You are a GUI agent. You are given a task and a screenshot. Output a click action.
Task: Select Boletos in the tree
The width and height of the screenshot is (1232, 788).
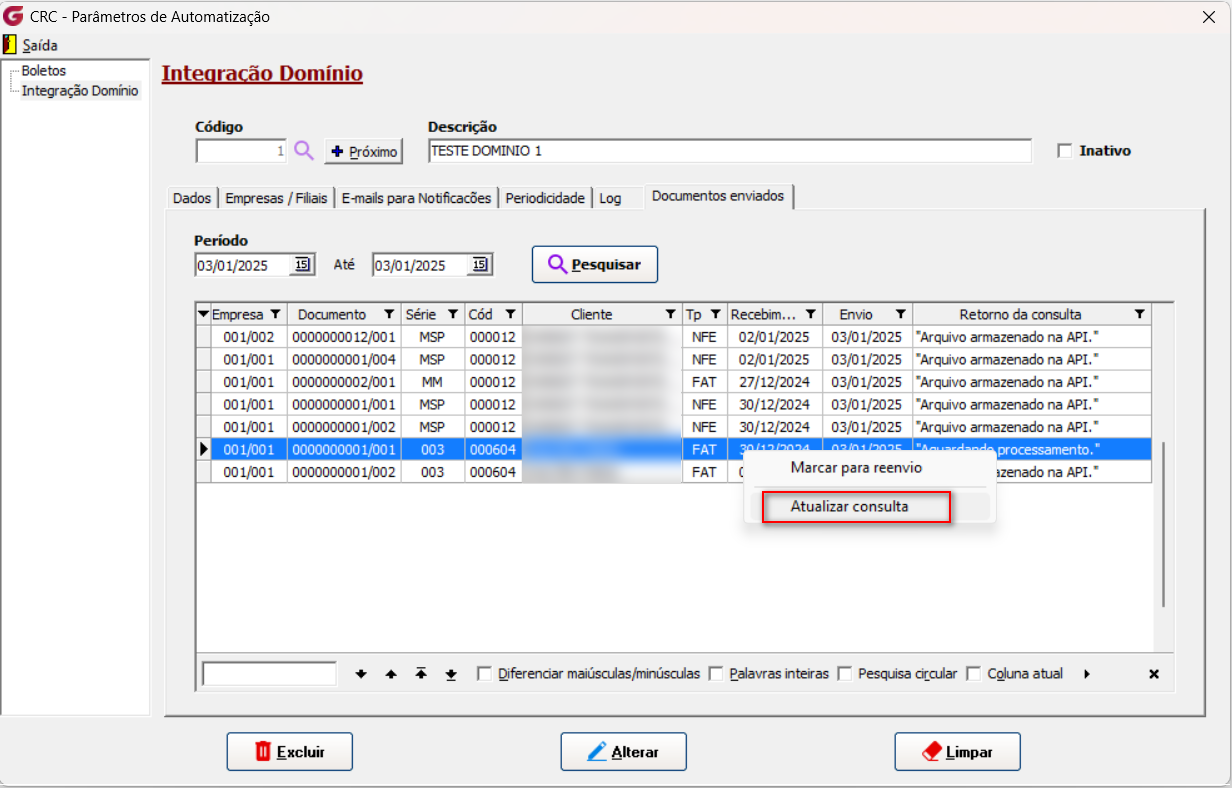point(44,71)
